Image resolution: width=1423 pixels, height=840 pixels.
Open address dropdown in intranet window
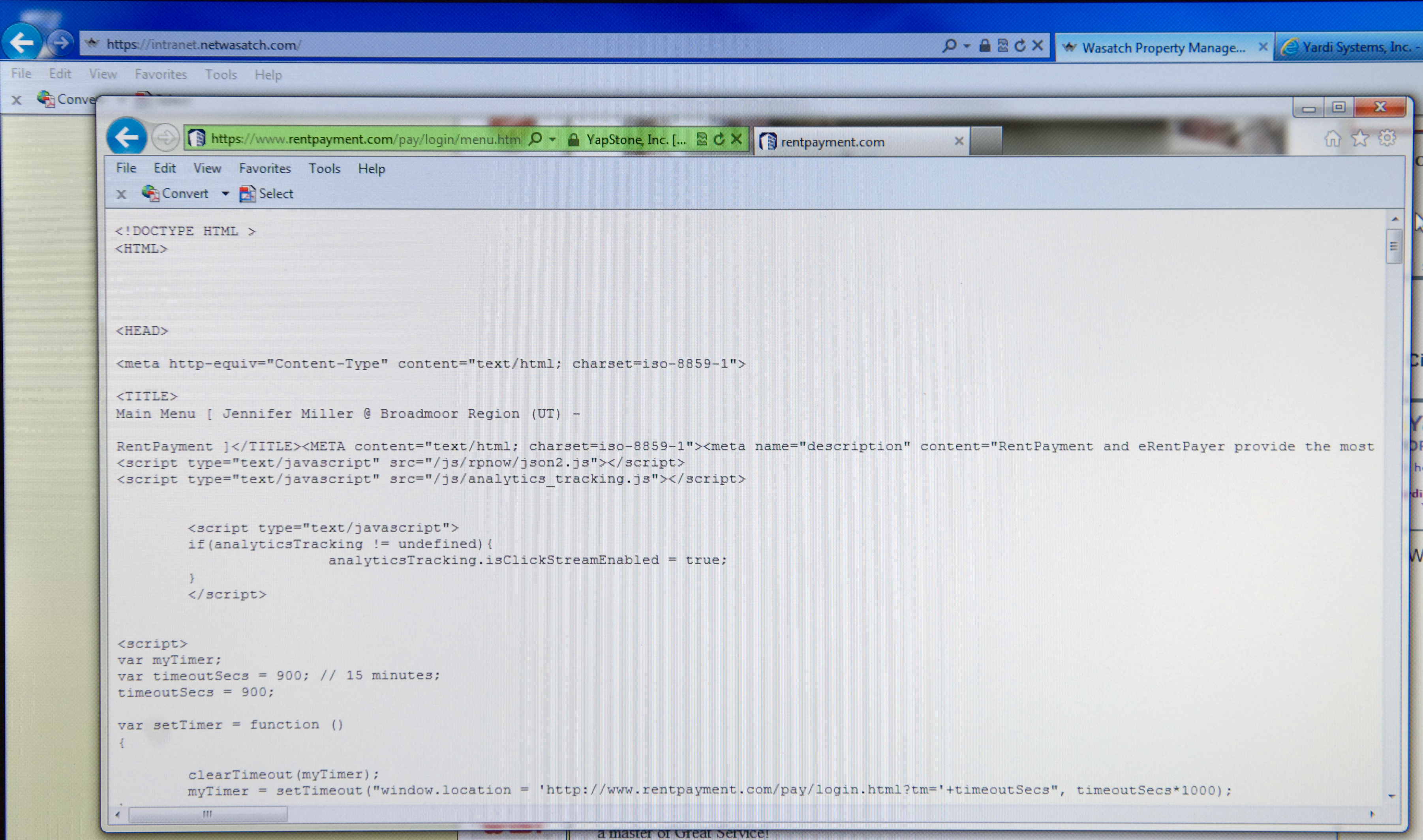pos(967,46)
